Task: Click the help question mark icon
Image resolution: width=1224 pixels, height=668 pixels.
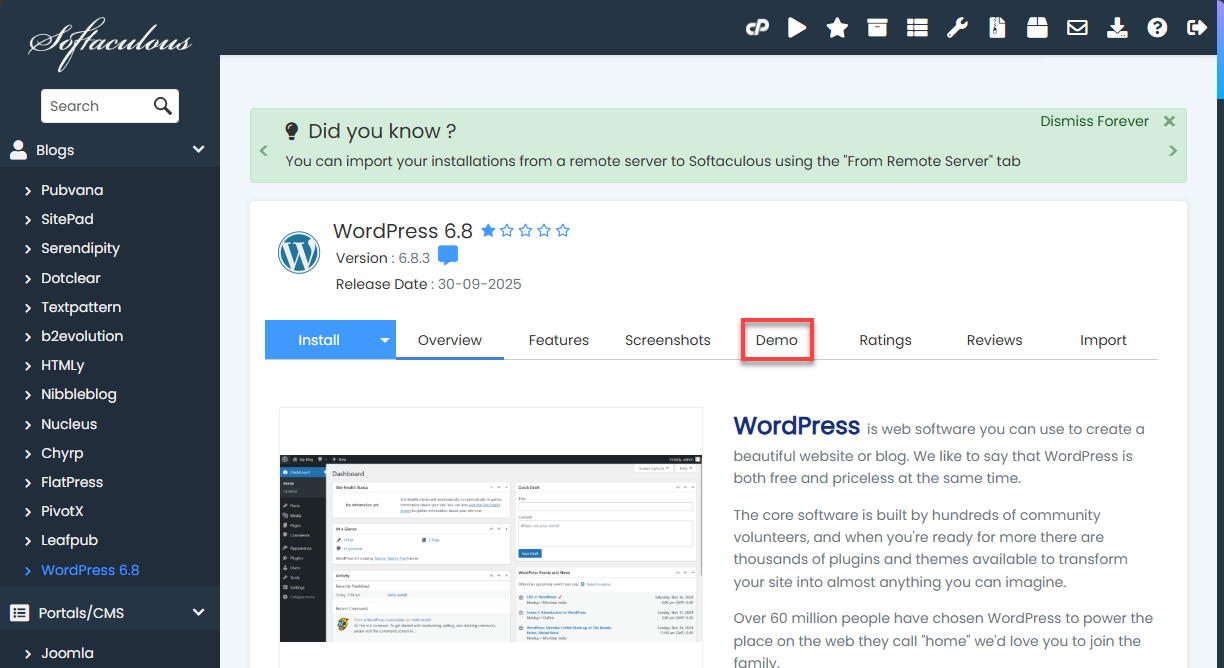Action: 1157,28
